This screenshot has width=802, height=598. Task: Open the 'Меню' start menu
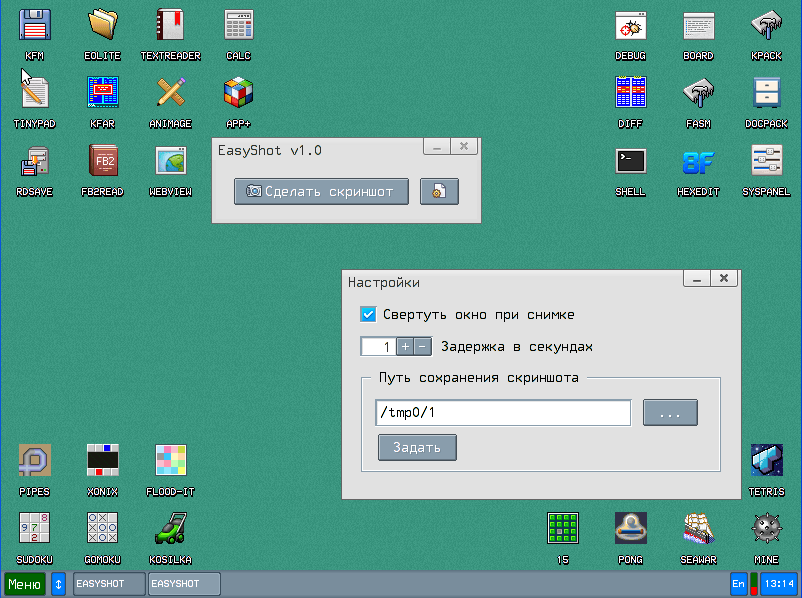(x=25, y=583)
